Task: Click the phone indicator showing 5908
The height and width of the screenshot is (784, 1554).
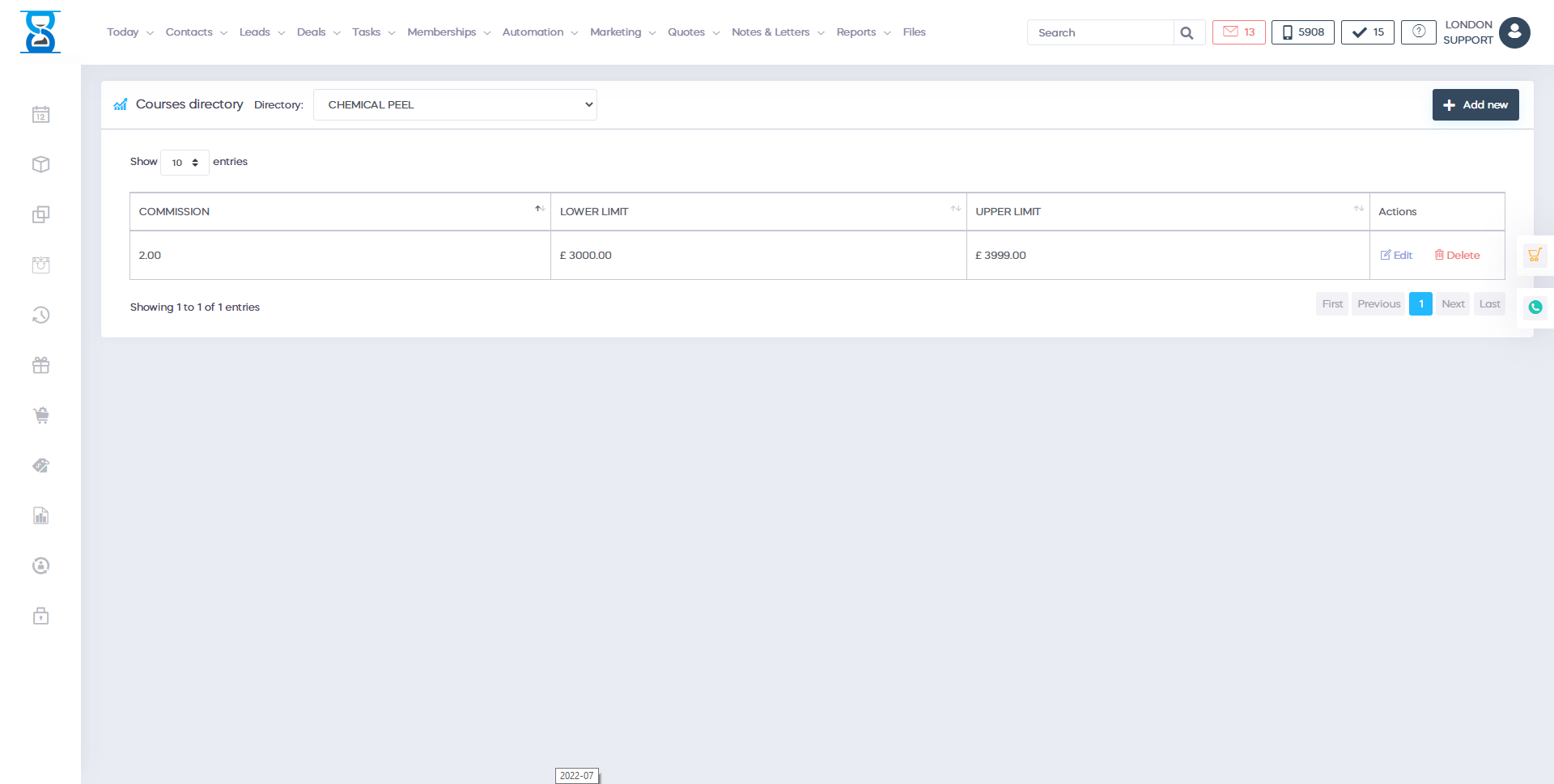Action: [x=1302, y=32]
